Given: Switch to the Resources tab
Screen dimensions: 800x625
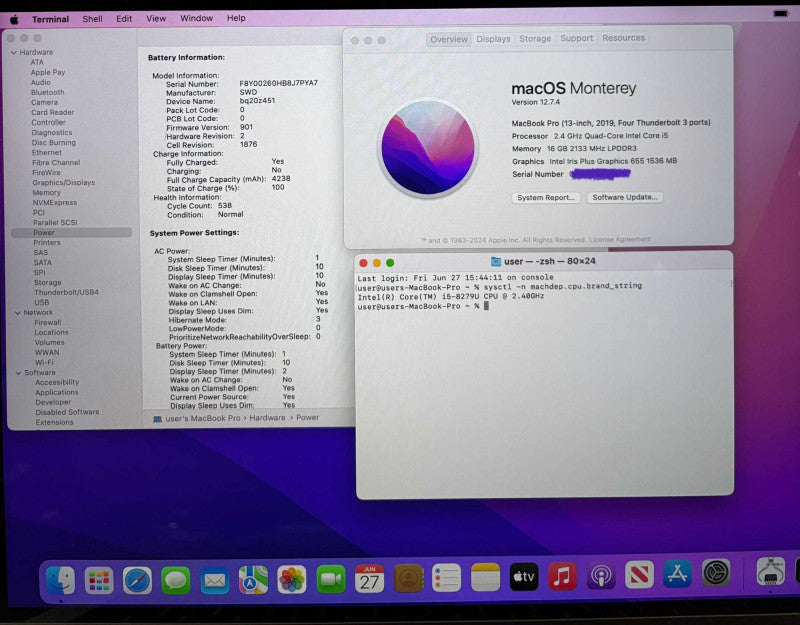Looking at the screenshot, I should [x=623, y=38].
